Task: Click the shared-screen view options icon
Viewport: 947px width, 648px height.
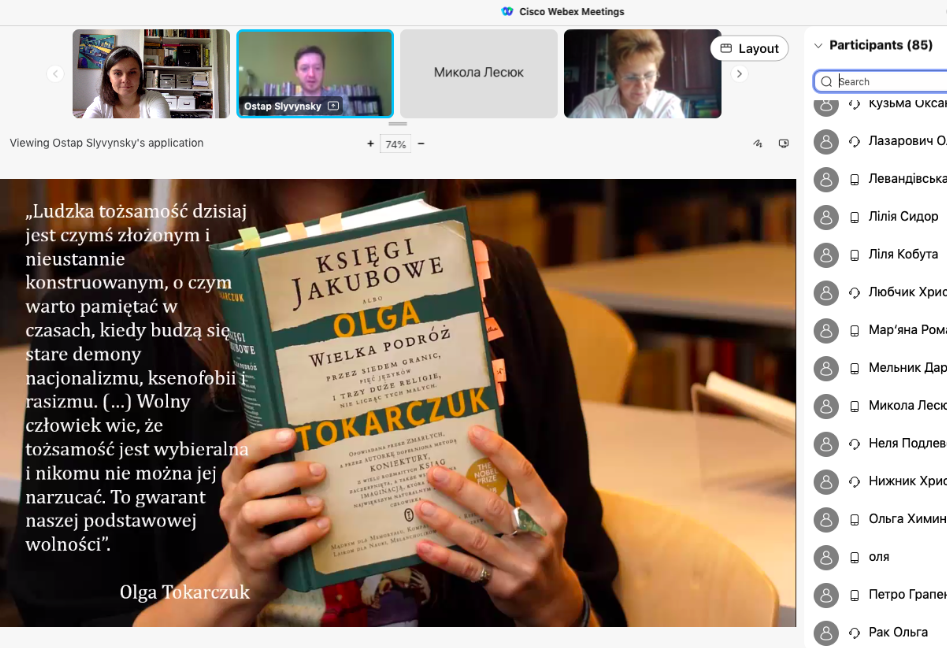Action: point(784,144)
